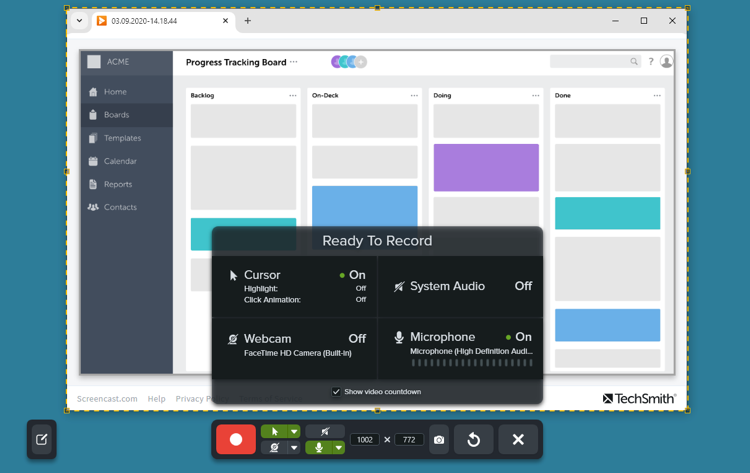750x473 pixels.
Task: Take a screenshot with the camera icon
Action: pyautogui.click(x=439, y=440)
